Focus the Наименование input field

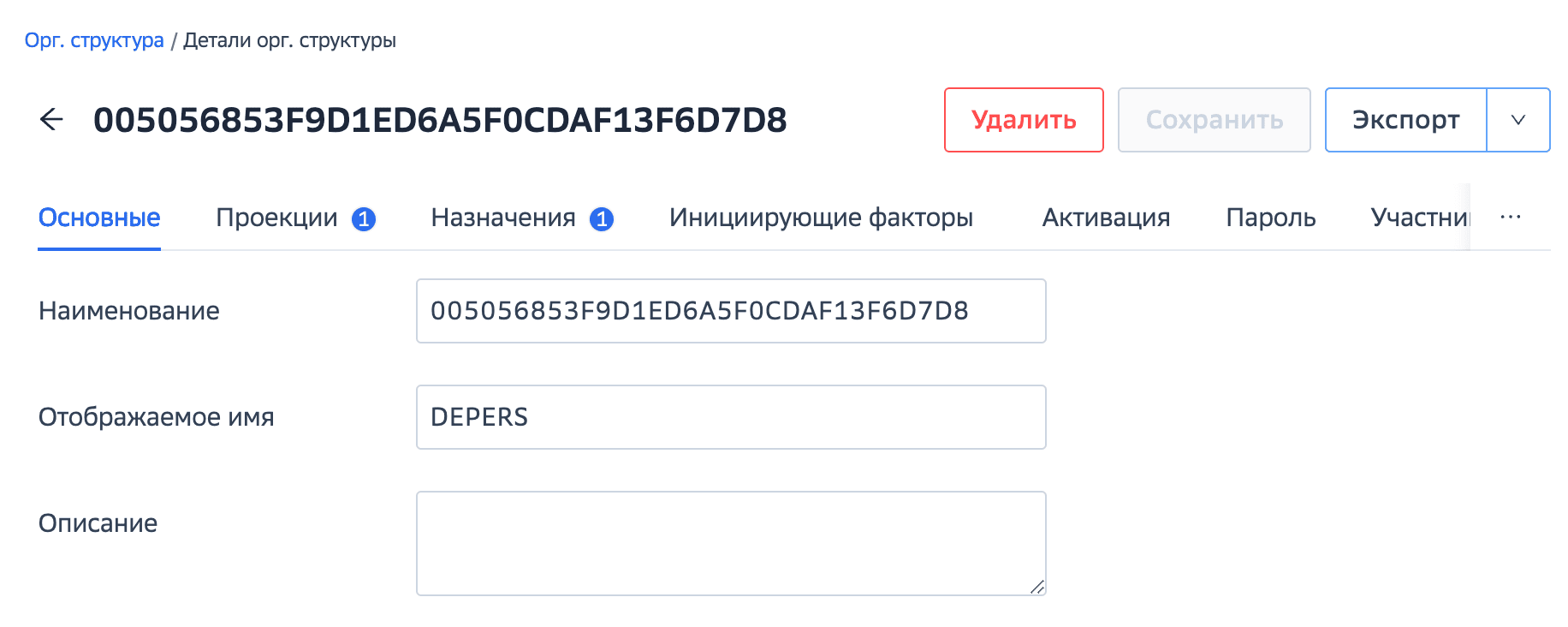click(x=731, y=311)
